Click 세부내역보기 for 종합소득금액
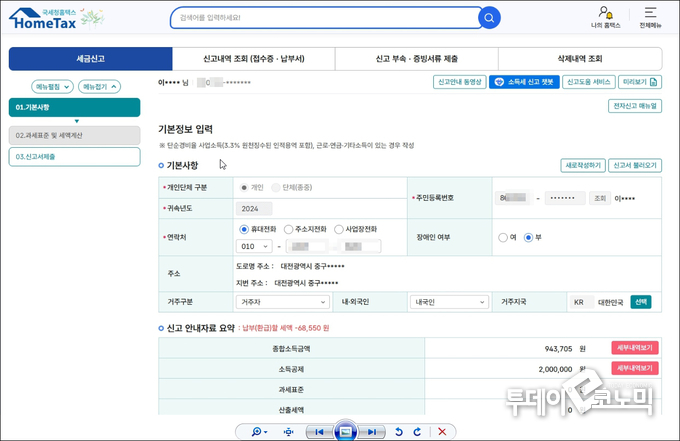Image resolution: width=680 pixels, height=441 pixels. pyautogui.click(x=634, y=348)
